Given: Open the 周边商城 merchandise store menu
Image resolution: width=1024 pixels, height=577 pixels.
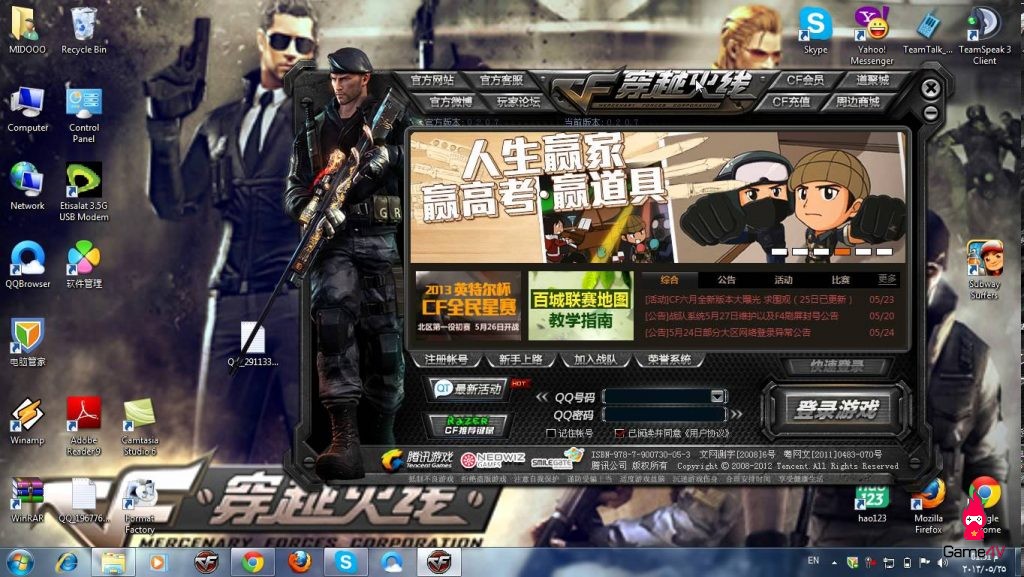Looking at the screenshot, I should point(858,102).
